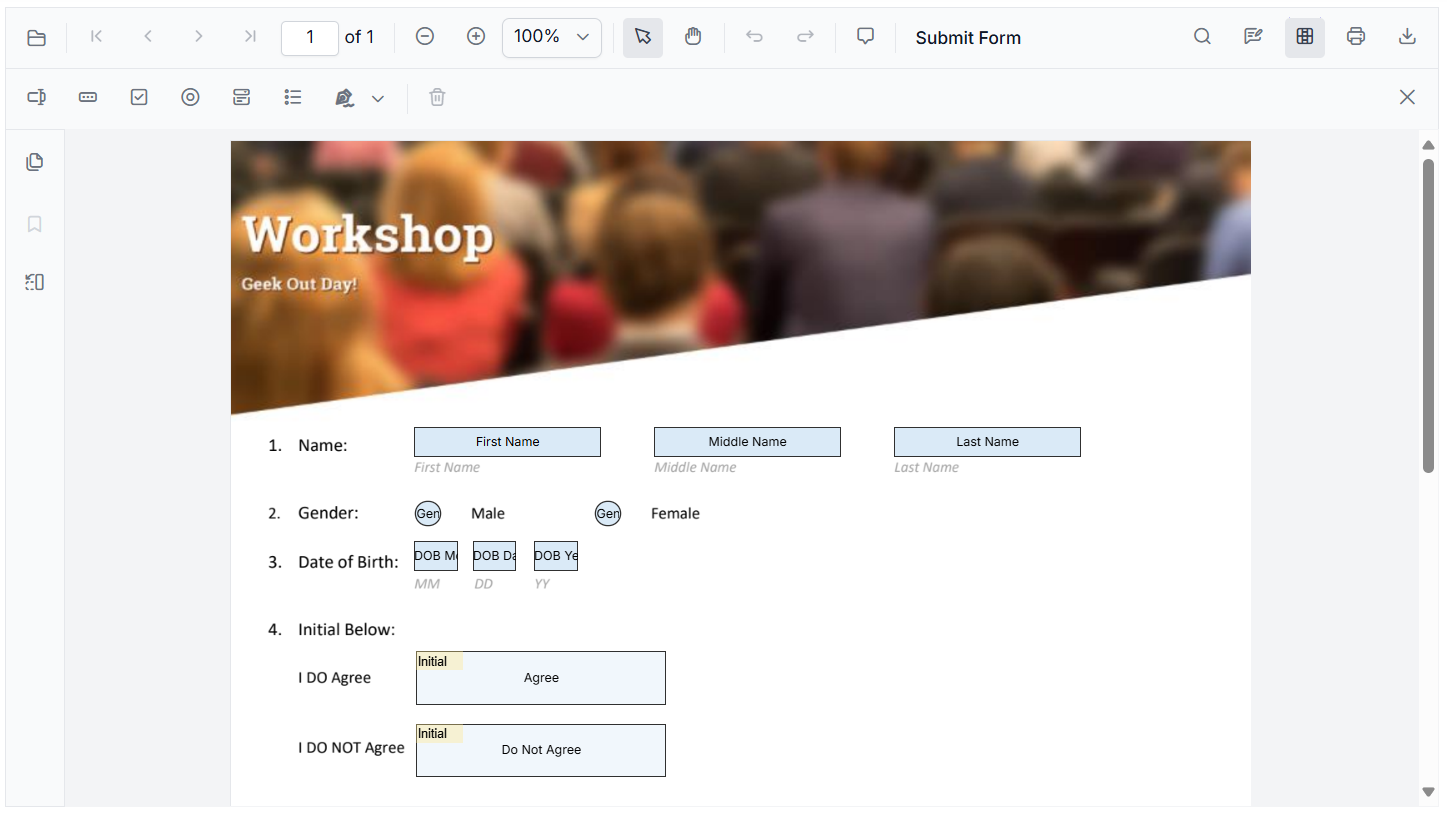Viewport: 1447px width, 813px height.
Task: Close the form designer toolbar
Action: tap(1407, 97)
